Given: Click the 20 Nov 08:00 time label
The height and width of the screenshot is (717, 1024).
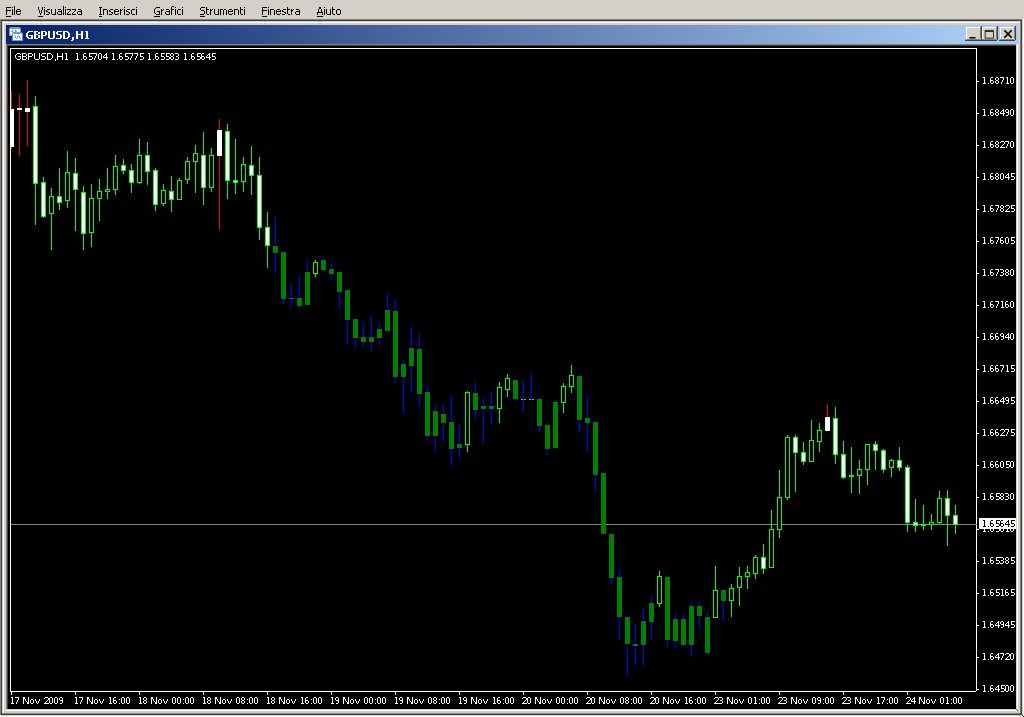Looking at the screenshot, I should click(x=614, y=701).
